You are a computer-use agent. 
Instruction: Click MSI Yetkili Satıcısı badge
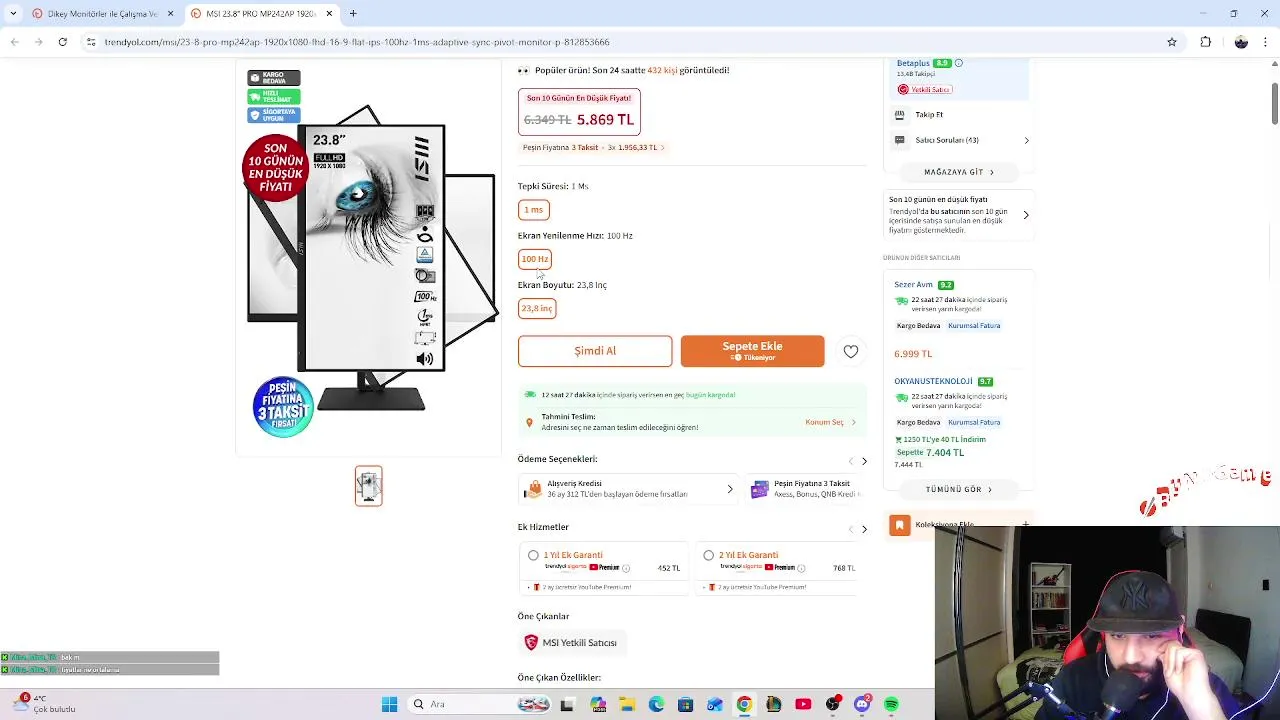[571, 643]
